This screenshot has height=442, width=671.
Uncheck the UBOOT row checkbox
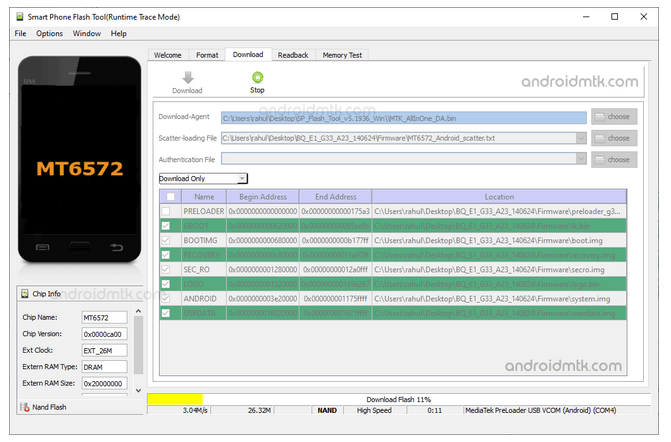166,226
